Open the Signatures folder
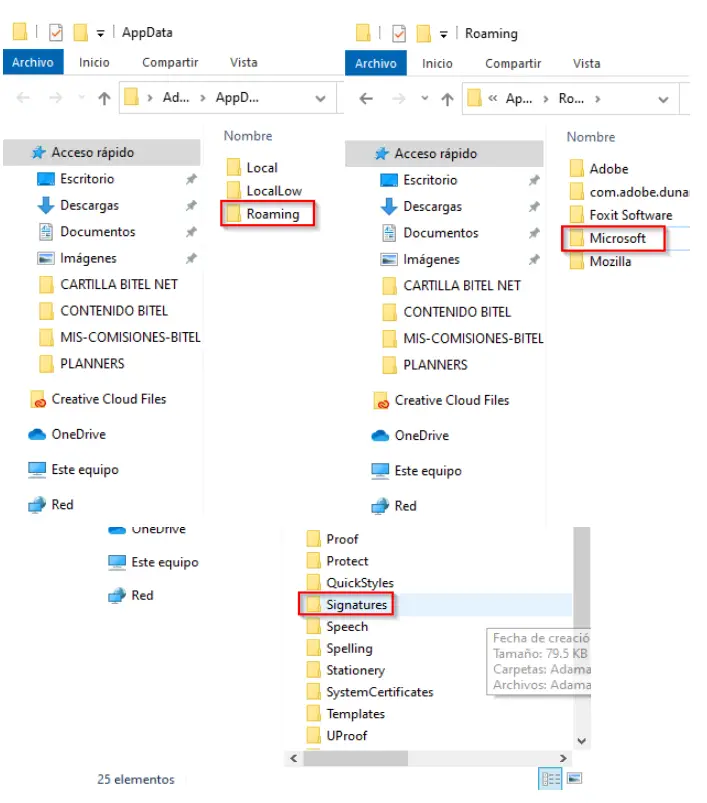 [347, 605]
